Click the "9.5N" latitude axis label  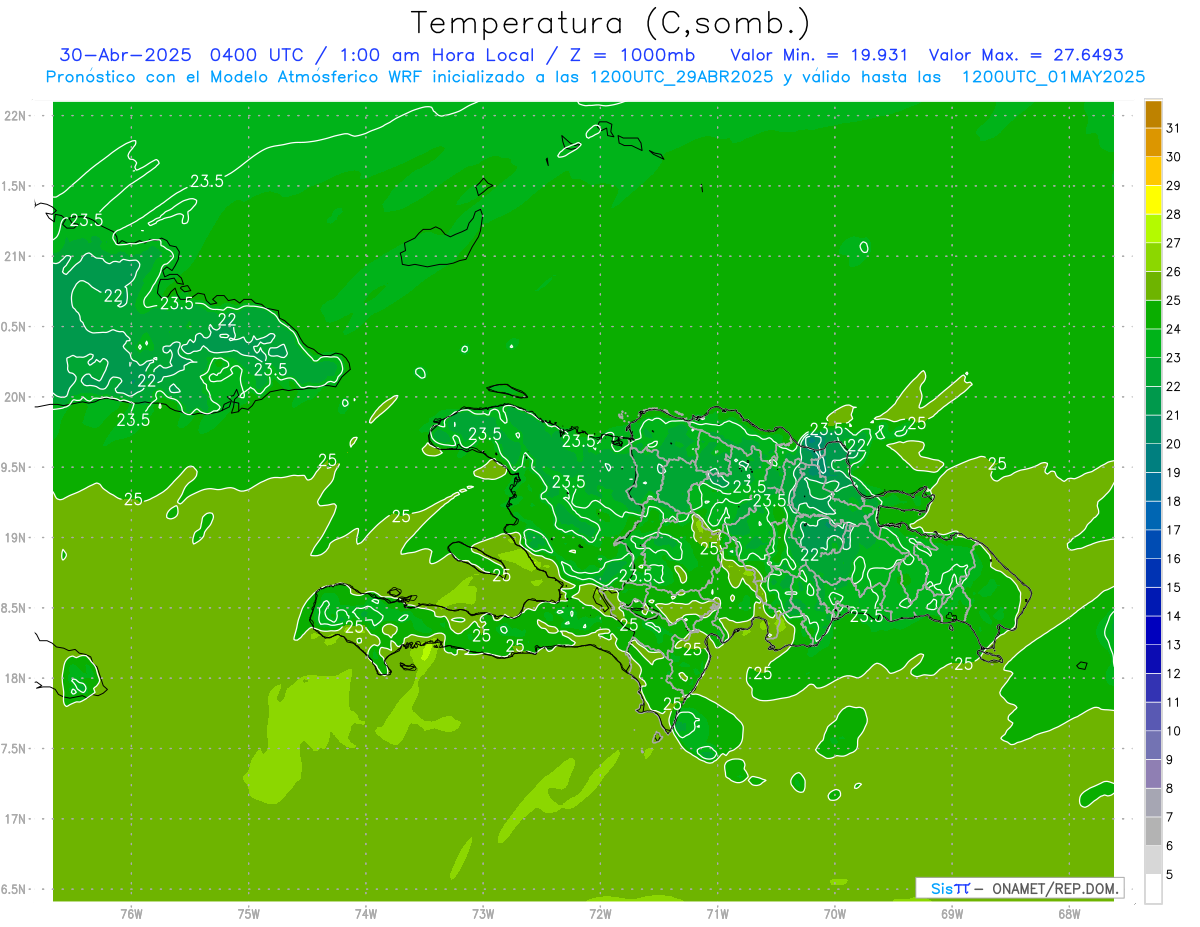15,468
